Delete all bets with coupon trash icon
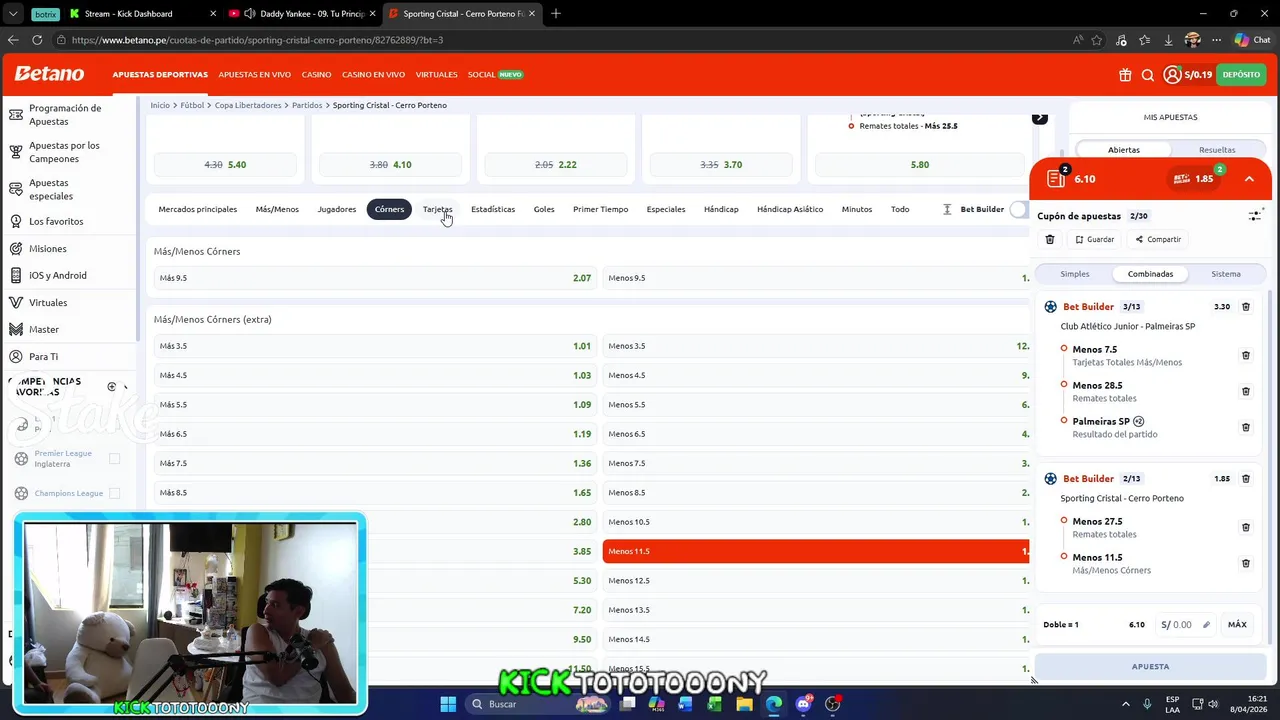Viewport: 1280px width, 720px height. 1050,239
